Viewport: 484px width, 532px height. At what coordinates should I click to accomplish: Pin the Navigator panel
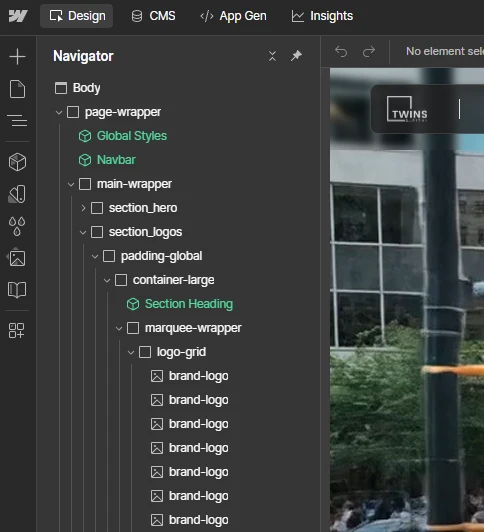pyautogui.click(x=296, y=56)
